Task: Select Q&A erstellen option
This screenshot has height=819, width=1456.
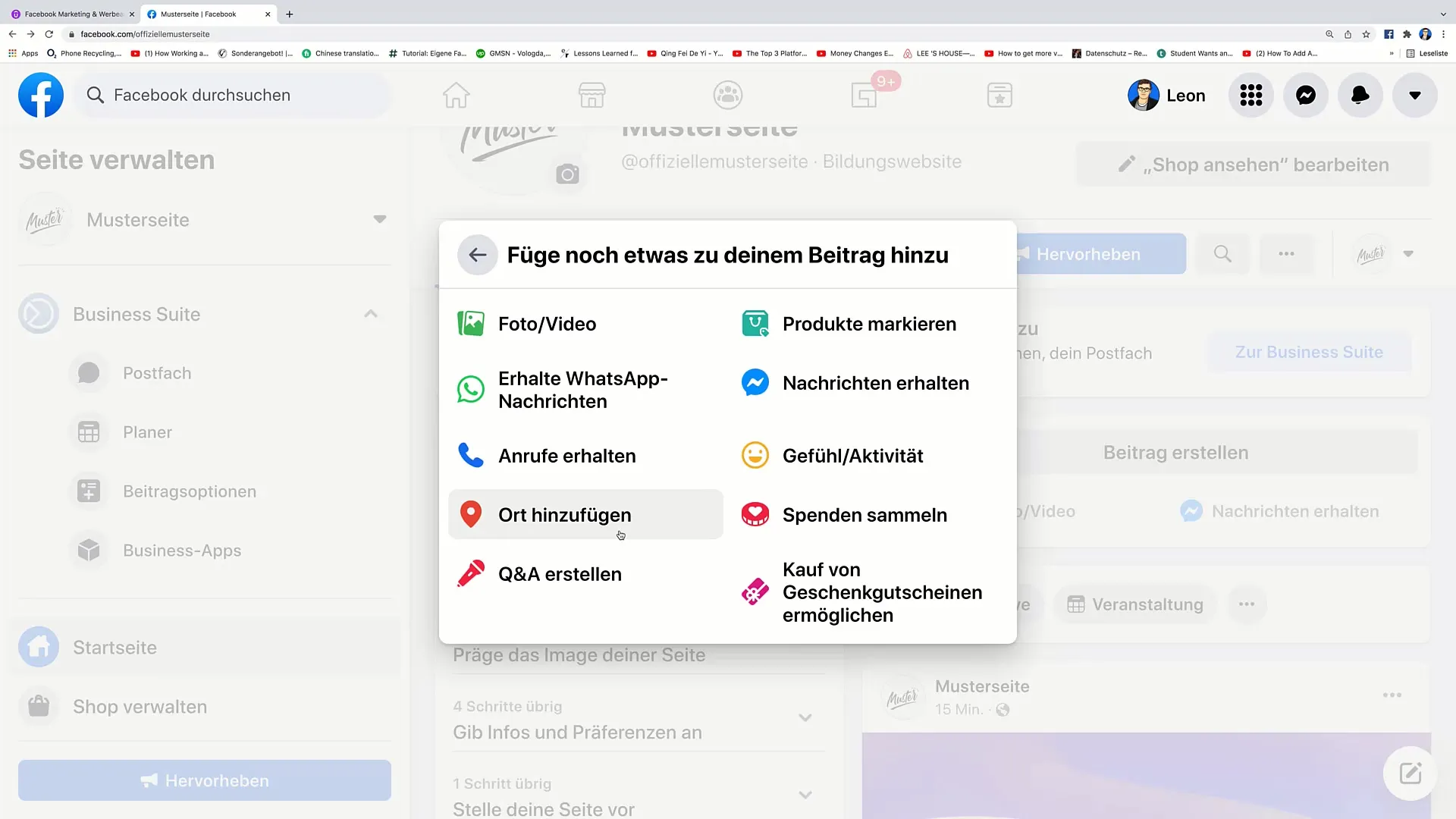Action: pyautogui.click(x=585, y=574)
